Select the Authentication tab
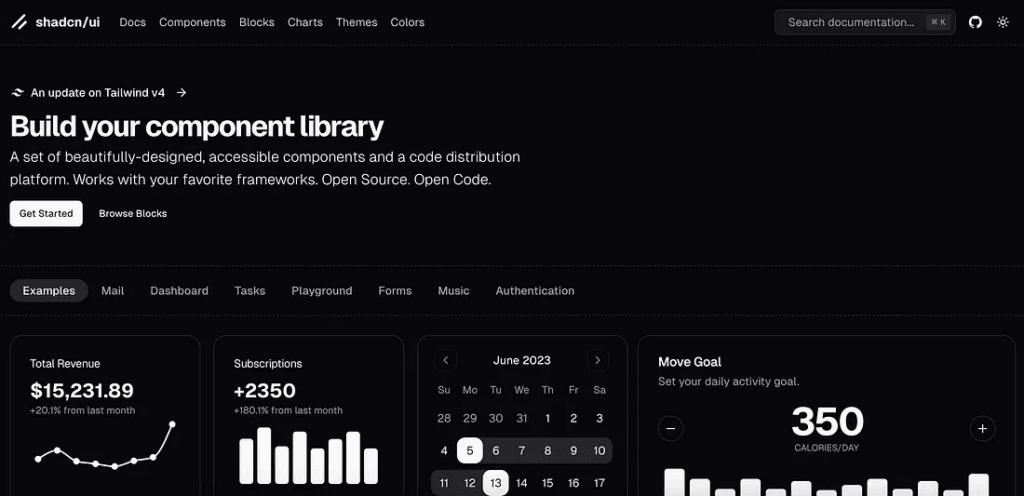 [x=535, y=291]
